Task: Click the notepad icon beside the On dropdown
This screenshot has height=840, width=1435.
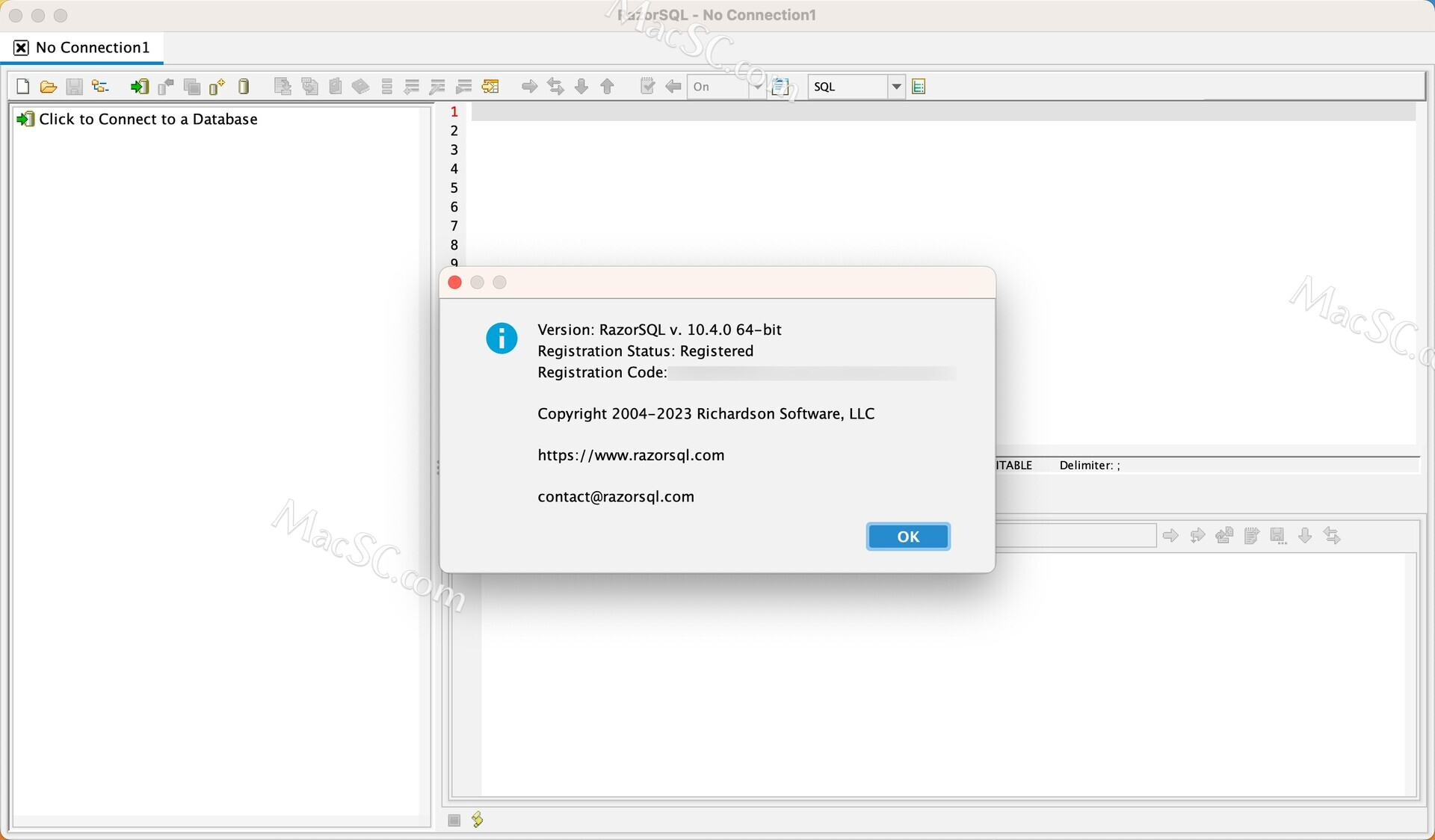Action: [x=780, y=87]
